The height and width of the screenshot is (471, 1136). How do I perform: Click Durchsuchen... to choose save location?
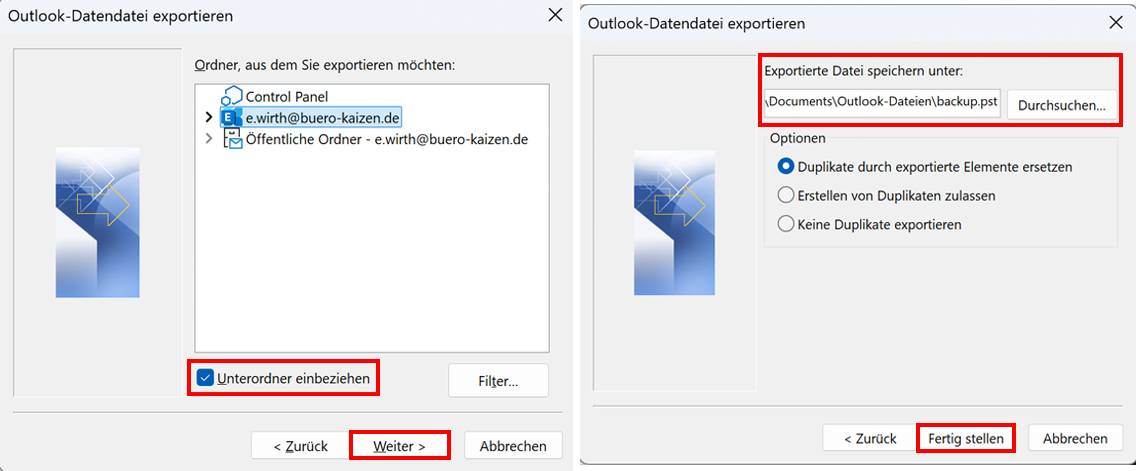click(1061, 105)
